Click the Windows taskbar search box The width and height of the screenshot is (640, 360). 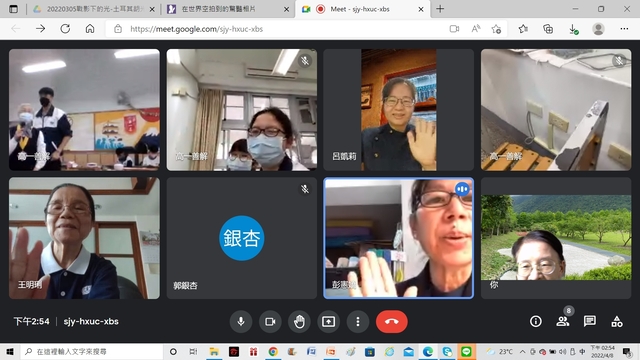point(91,351)
